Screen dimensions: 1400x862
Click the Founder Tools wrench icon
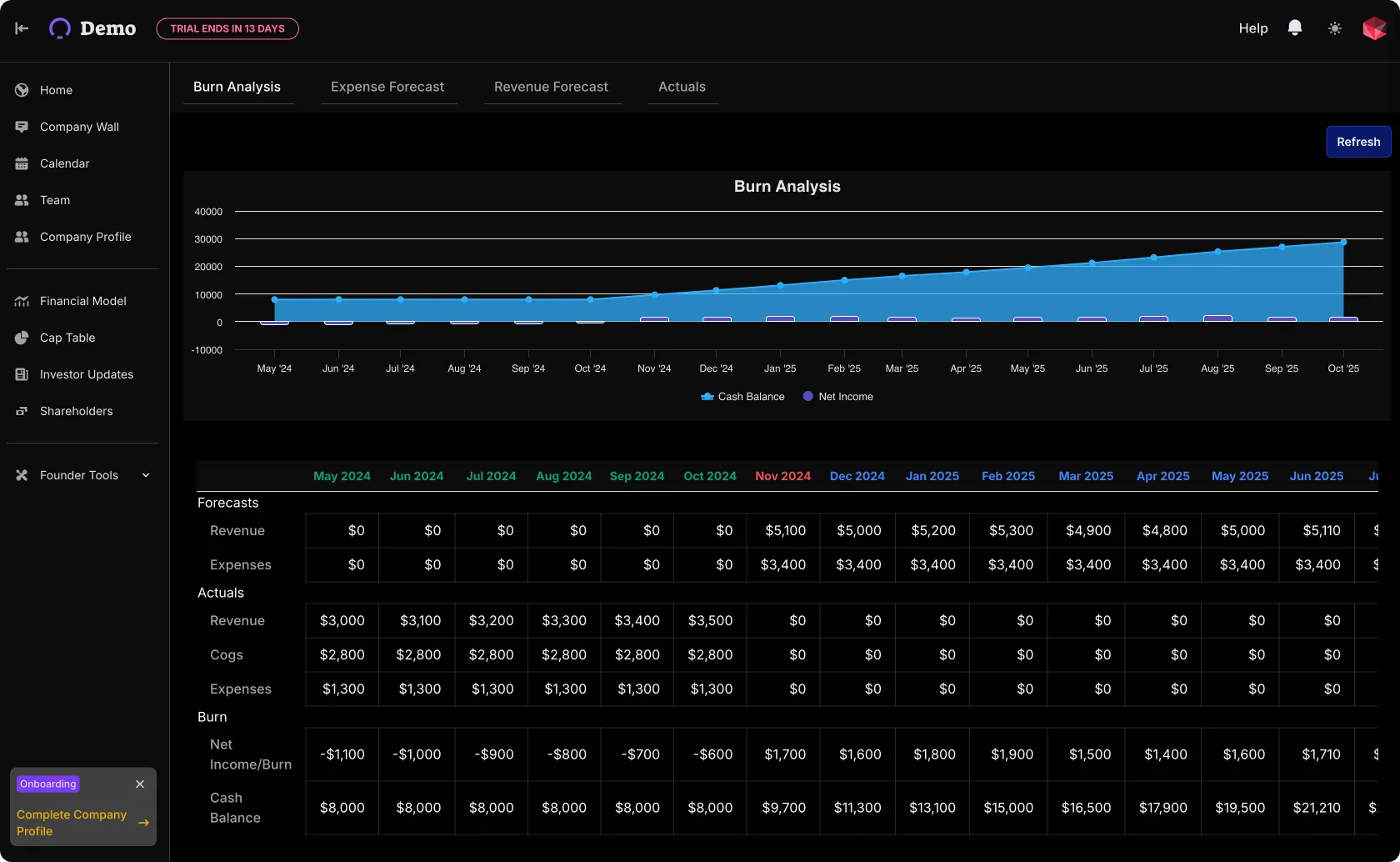click(22, 475)
